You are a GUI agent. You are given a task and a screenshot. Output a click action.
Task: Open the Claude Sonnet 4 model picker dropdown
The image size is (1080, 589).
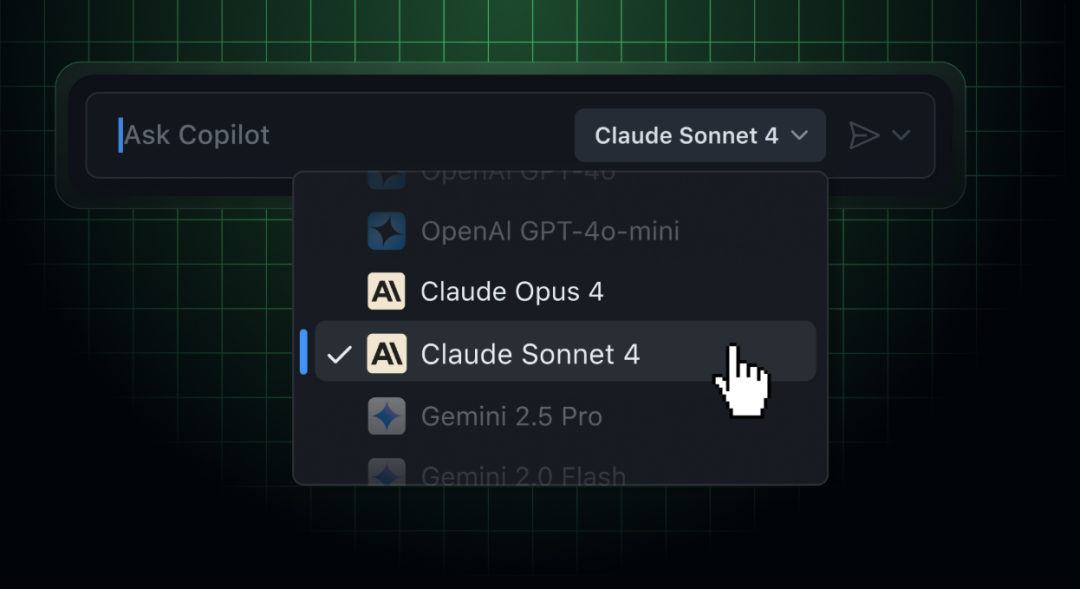[700, 135]
